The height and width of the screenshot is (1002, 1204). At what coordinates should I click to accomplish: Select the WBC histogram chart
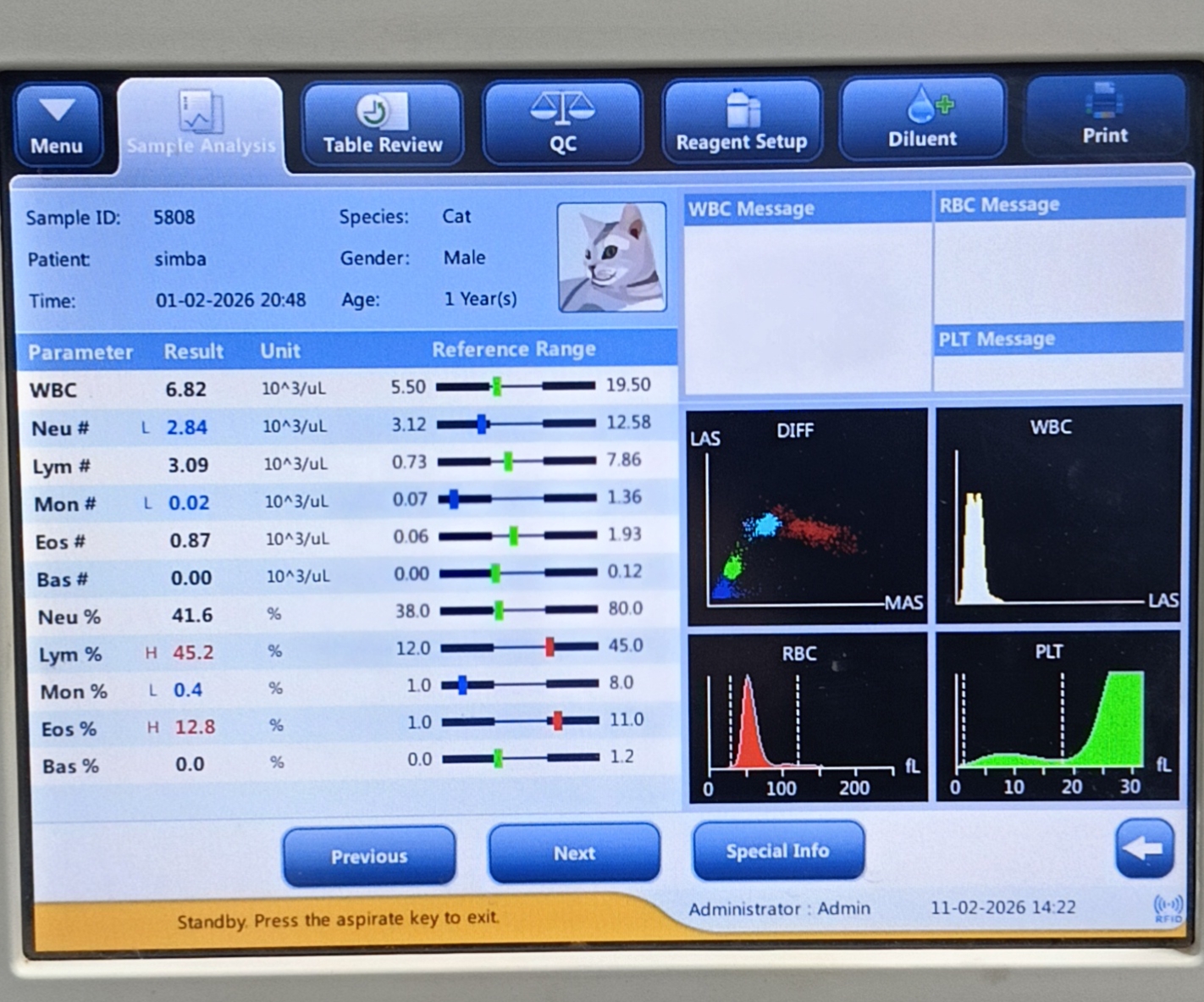(1058, 515)
